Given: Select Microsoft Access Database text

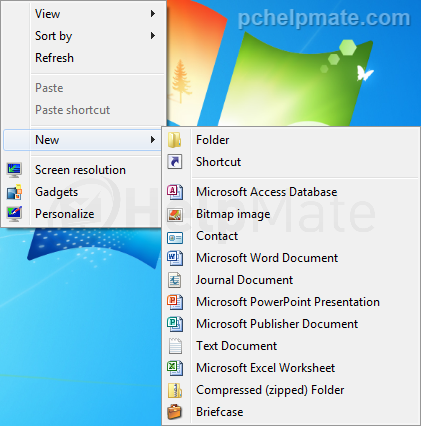Looking at the screenshot, I should tap(266, 192).
